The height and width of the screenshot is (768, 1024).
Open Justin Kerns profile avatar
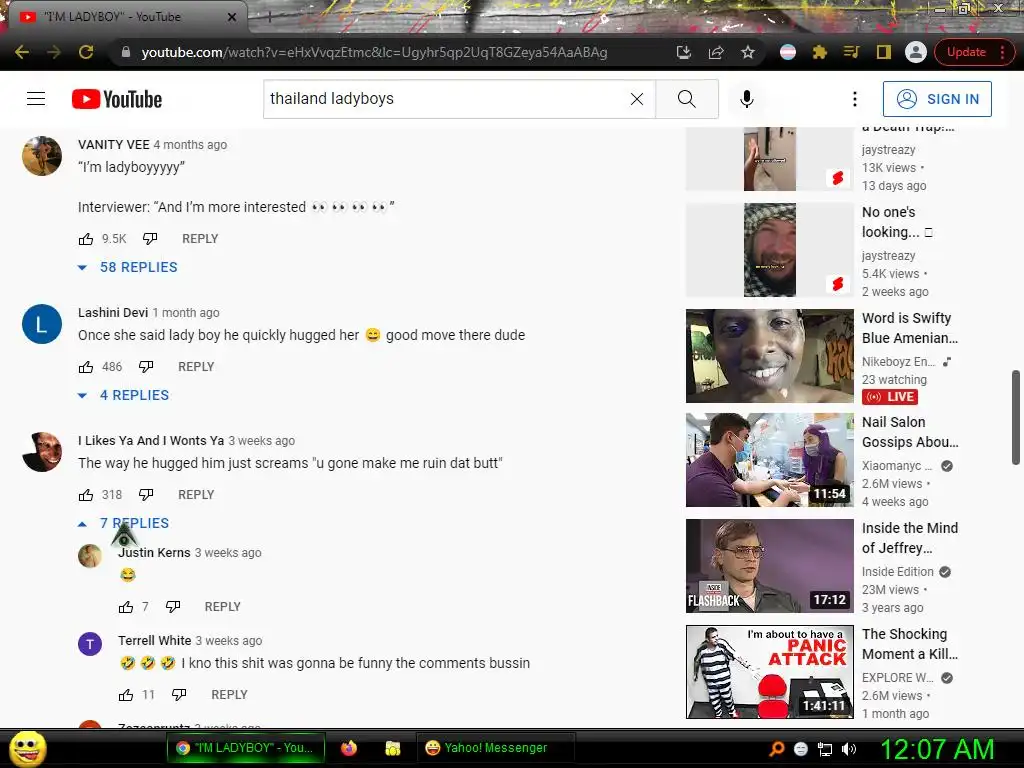pos(90,556)
